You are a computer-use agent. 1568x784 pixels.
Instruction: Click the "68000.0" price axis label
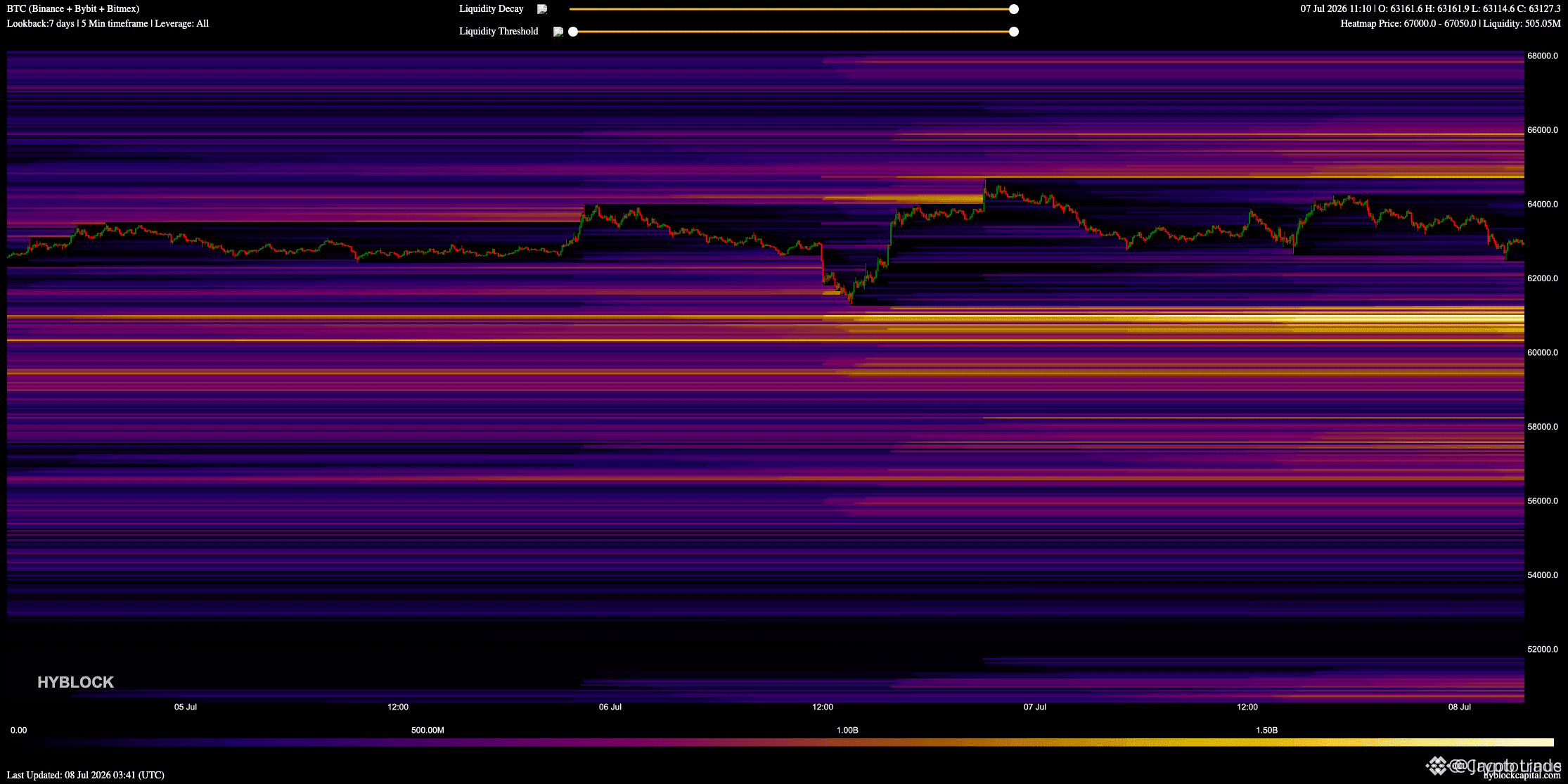point(1543,56)
